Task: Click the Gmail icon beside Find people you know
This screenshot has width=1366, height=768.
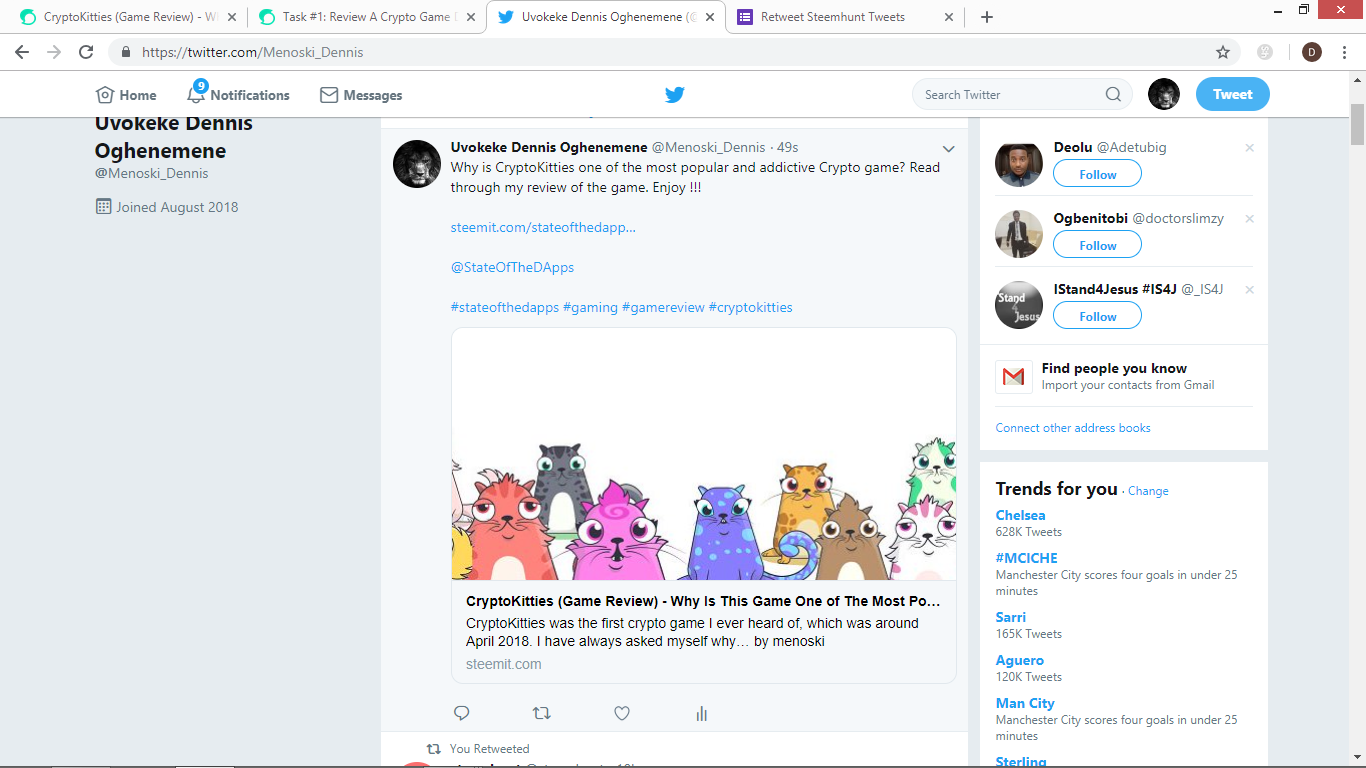Action: click(1013, 377)
